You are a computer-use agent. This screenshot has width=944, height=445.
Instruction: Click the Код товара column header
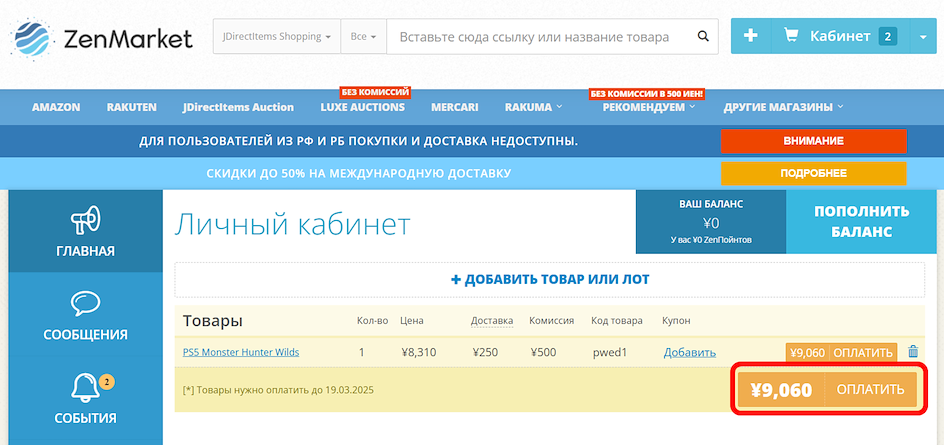(x=616, y=321)
